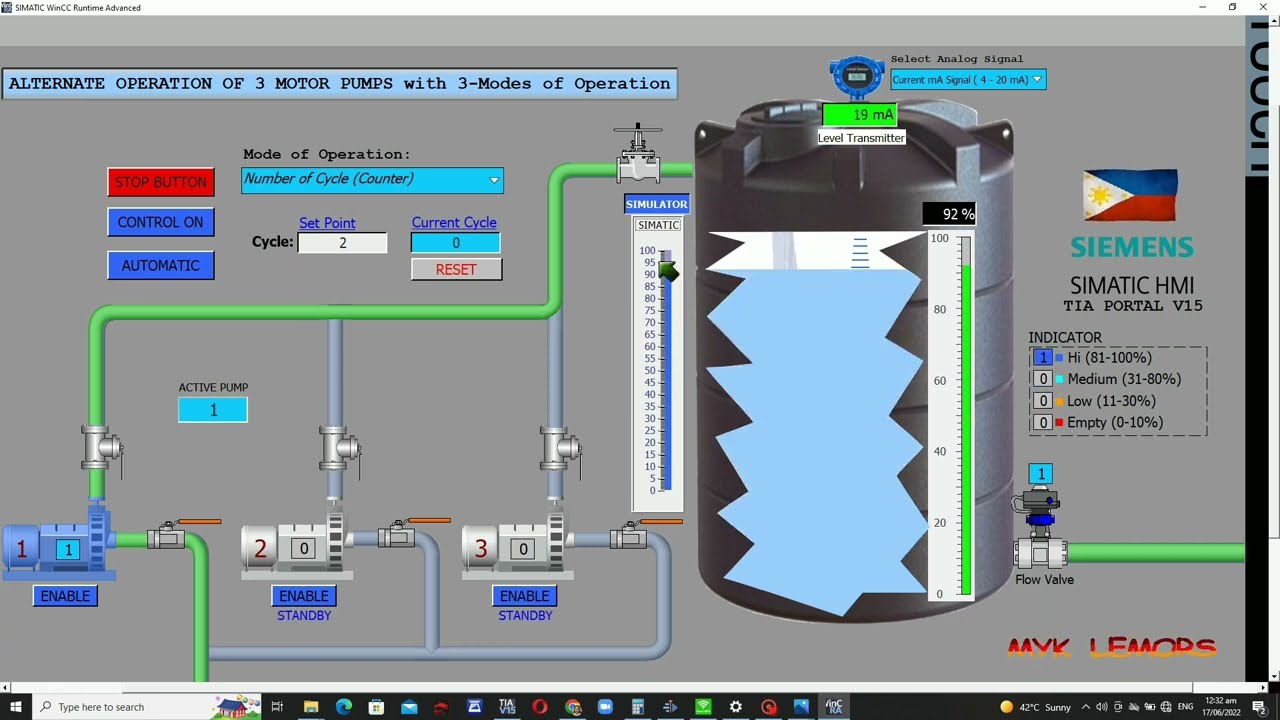Image resolution: width=1280 pixels, height=720 pixels.
Task: Click the gate valve above the tank inlet
Action: pos(638,154)
